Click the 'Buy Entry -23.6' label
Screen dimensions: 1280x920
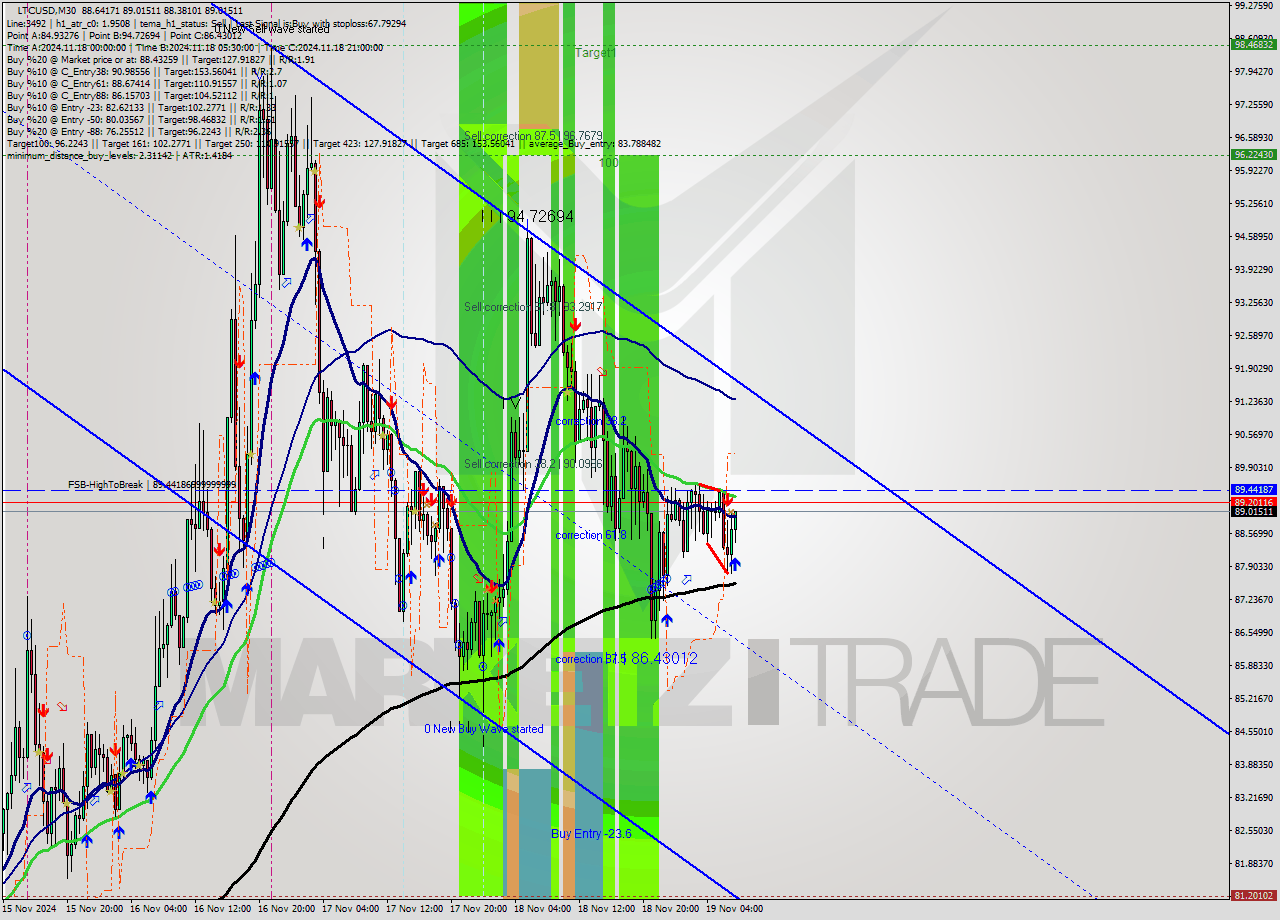point(591,833)
